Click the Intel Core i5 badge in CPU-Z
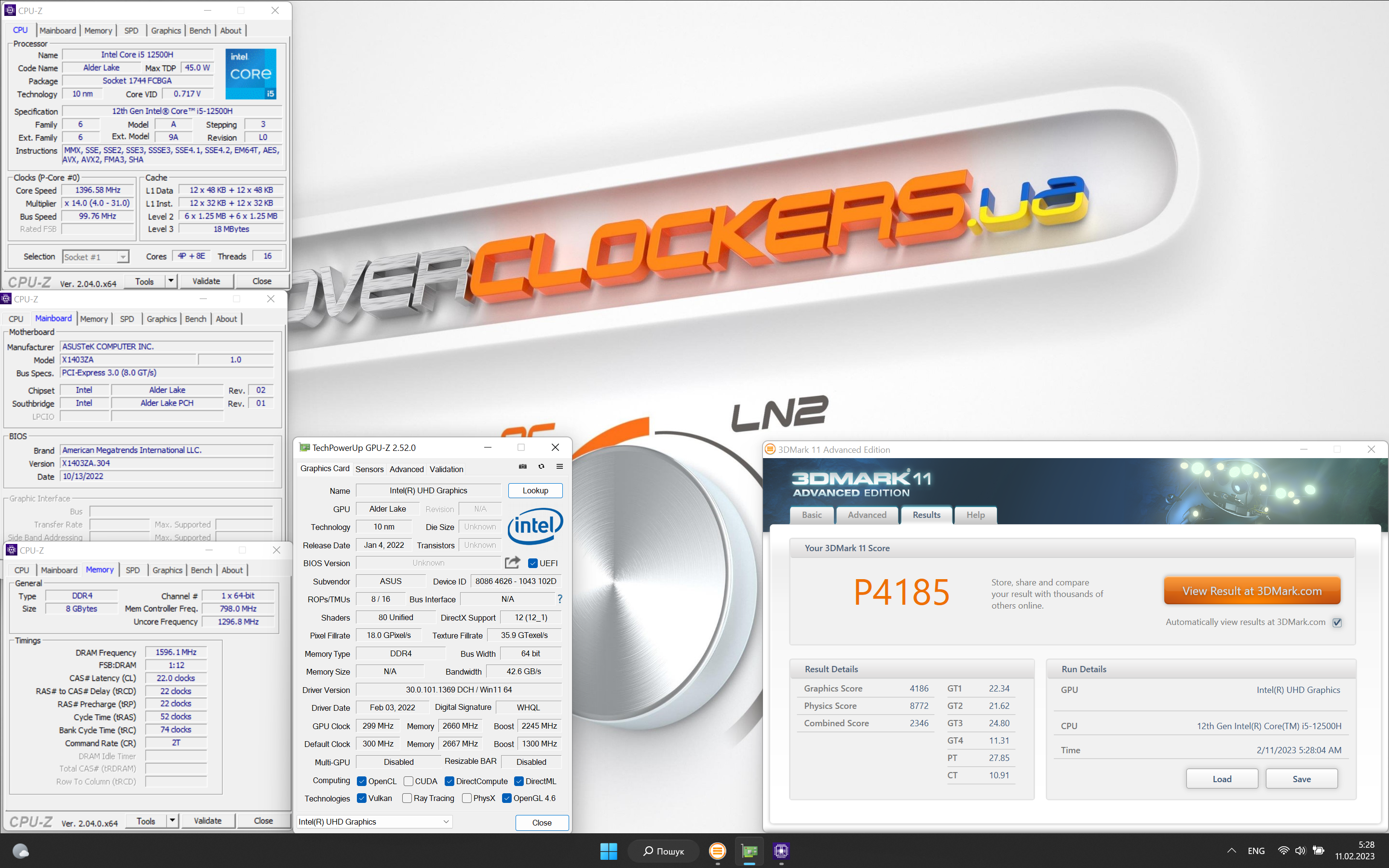Viewport: 1389px width, 868px height. [251, 73]
